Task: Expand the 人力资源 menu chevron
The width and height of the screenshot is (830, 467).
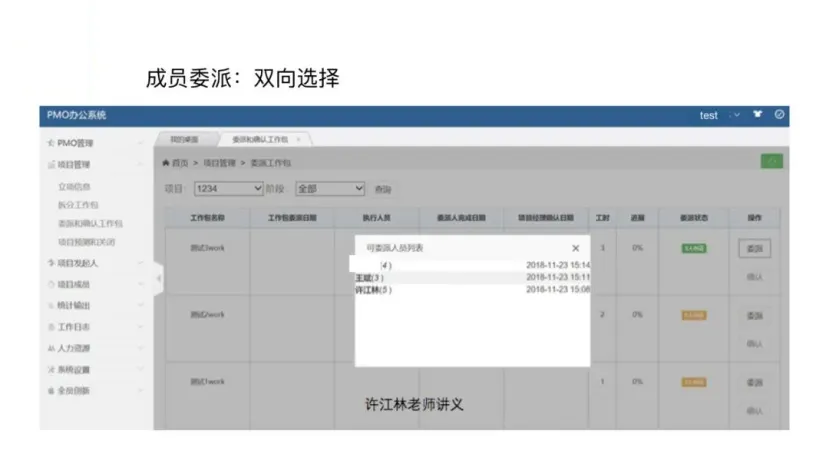Action: click(140, 348)
